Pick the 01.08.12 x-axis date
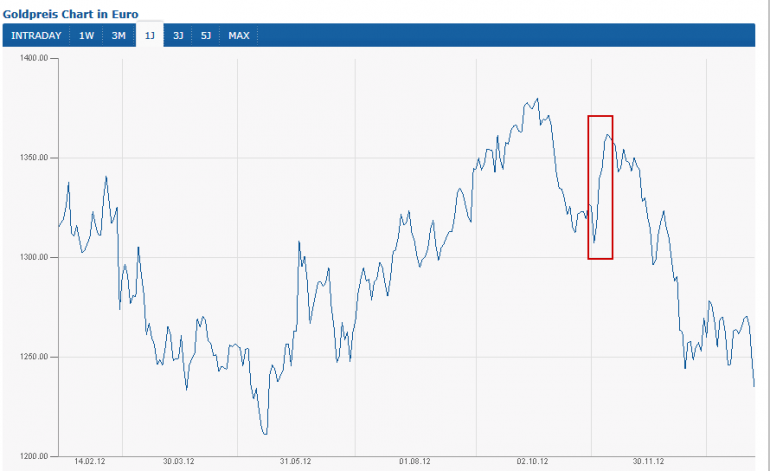770x471 pixels. coord(414,462)
